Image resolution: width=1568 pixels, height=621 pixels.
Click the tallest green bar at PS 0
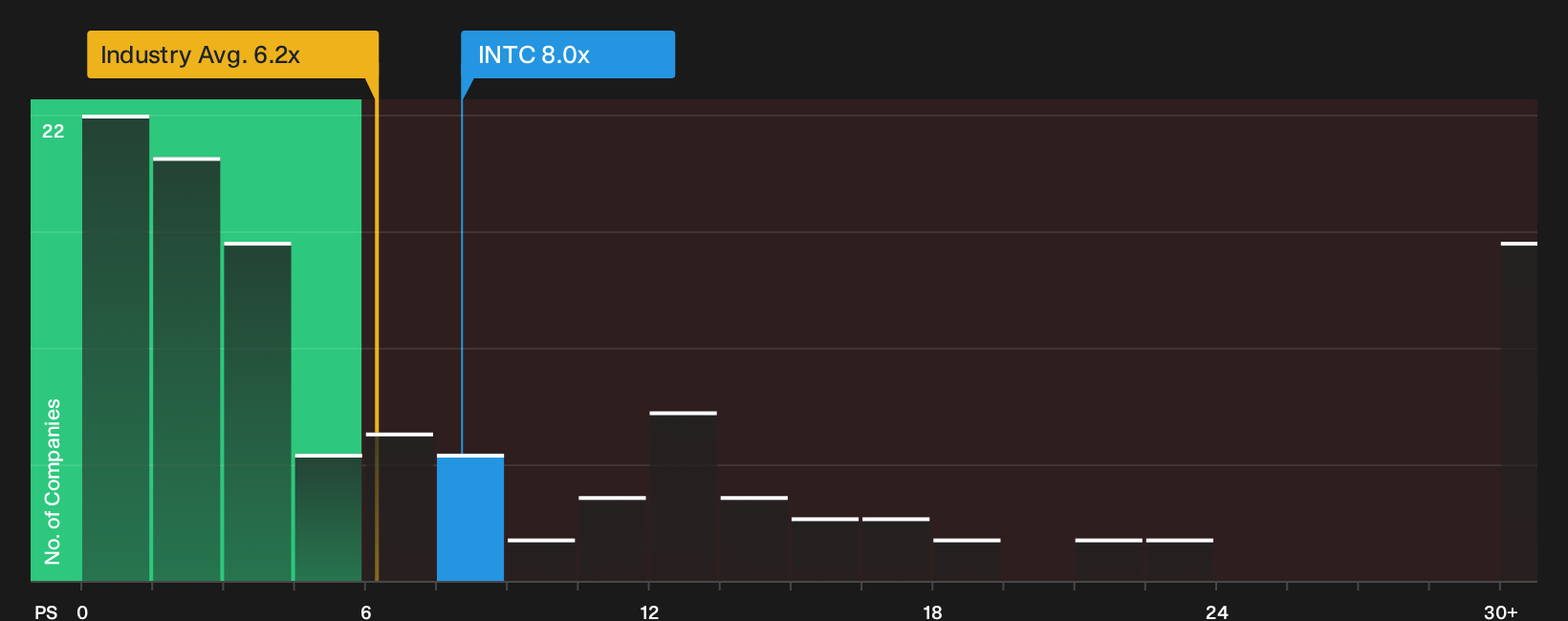click(x=116, y=348)
